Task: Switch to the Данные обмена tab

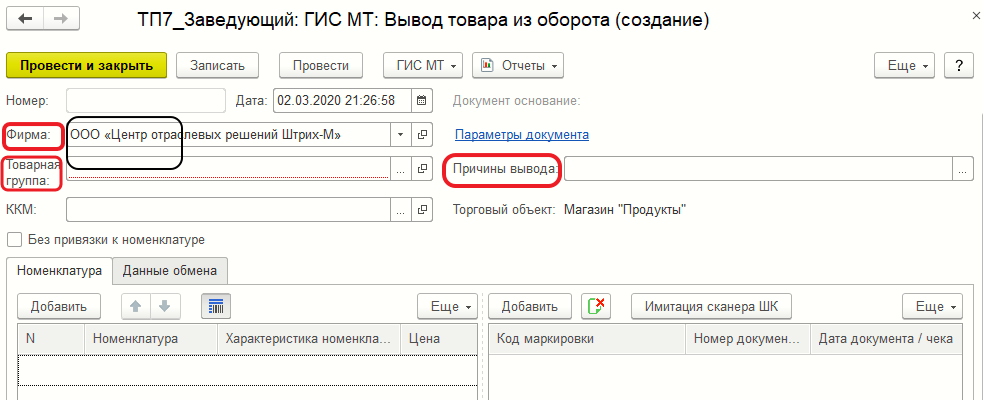Action: coord(170,271)
